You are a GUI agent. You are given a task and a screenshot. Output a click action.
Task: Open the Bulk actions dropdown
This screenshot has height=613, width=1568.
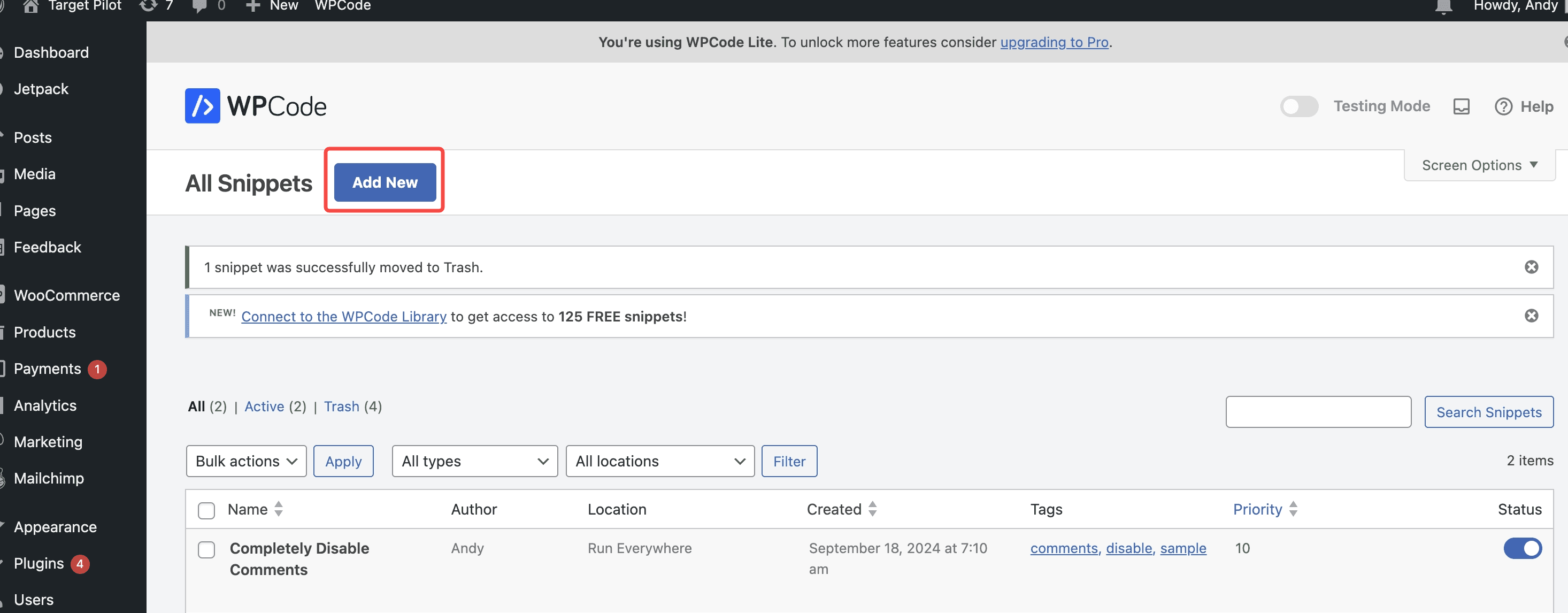click(245, 461)
